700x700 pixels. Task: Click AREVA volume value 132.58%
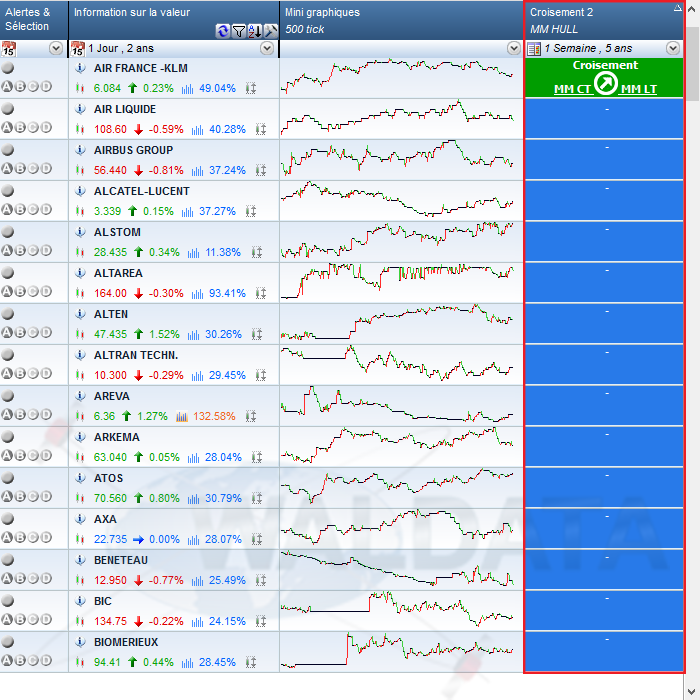pos(214,417)
